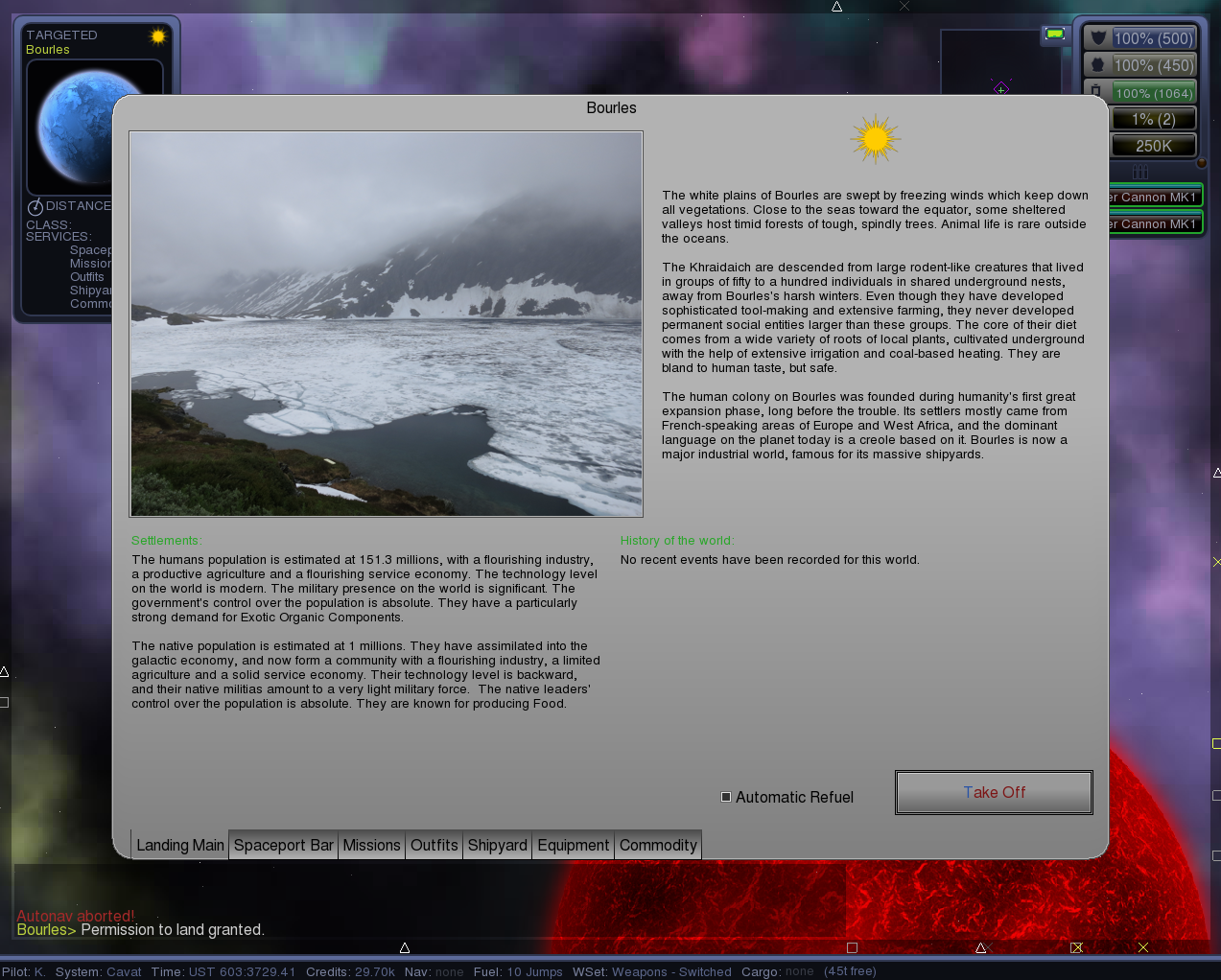Screen dimensions: 1221x980
Task: Click the armor icon beside 100% (450)
Action: (1098, 65)
